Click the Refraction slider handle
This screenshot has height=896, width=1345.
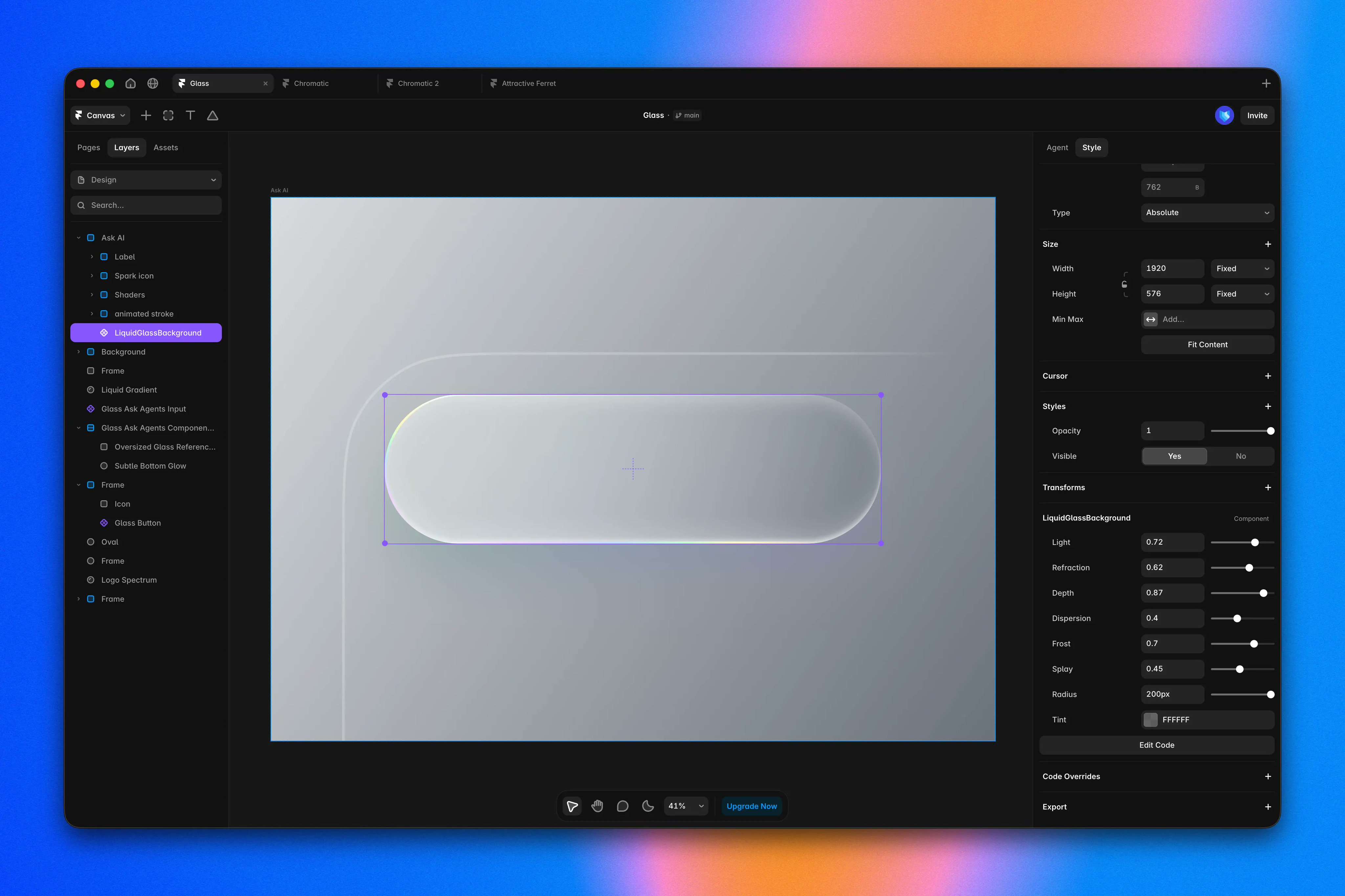1249,568
